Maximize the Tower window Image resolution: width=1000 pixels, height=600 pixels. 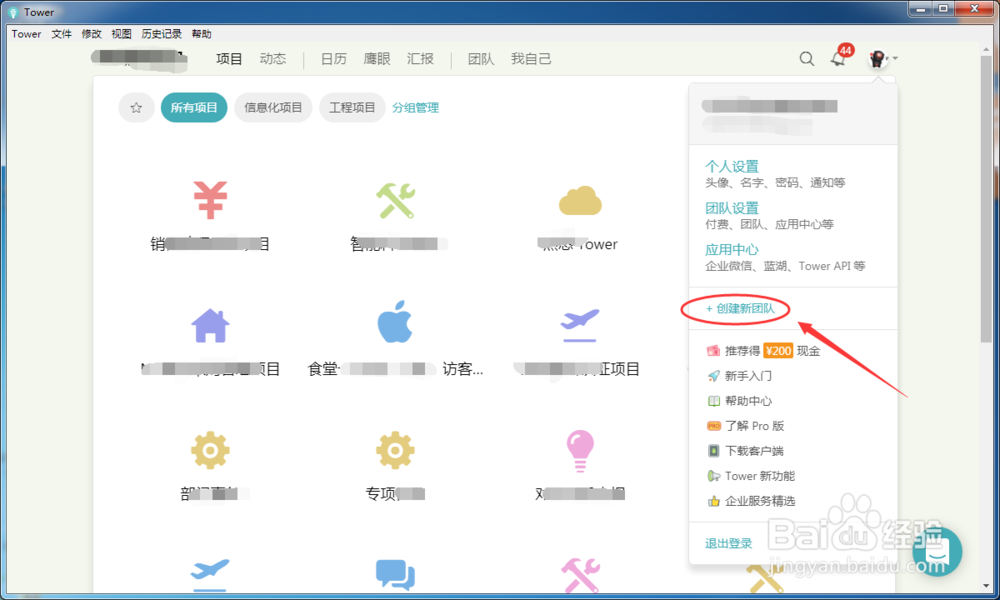[x=943, y=9]
